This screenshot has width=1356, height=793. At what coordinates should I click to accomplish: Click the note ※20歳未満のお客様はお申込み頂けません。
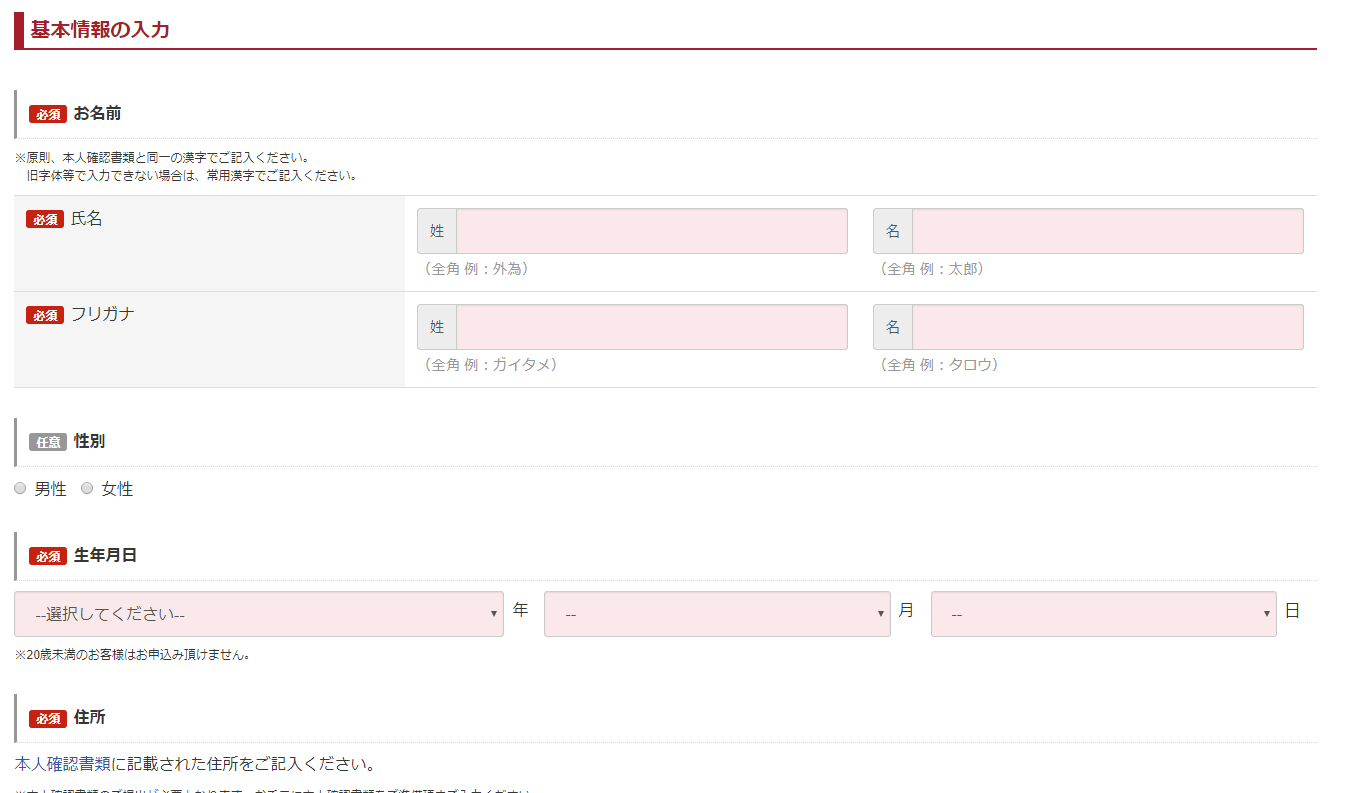pos(132,655)
